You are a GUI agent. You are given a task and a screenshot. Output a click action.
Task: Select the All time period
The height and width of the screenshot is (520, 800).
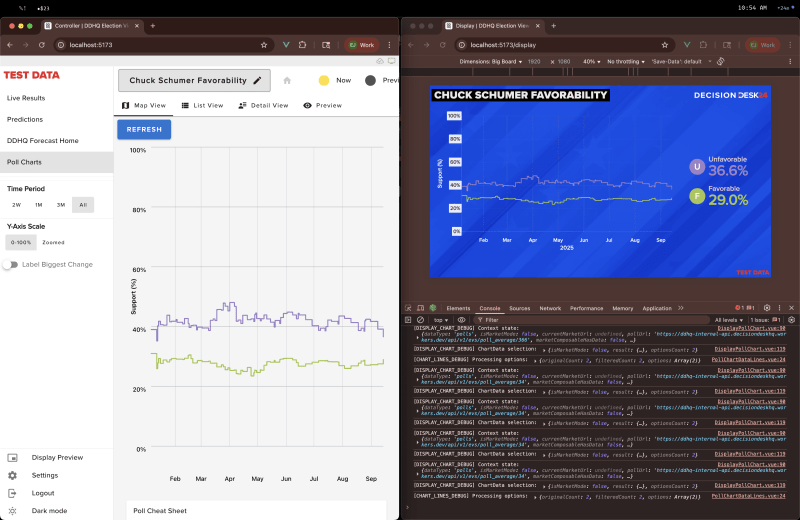[83, 205]
